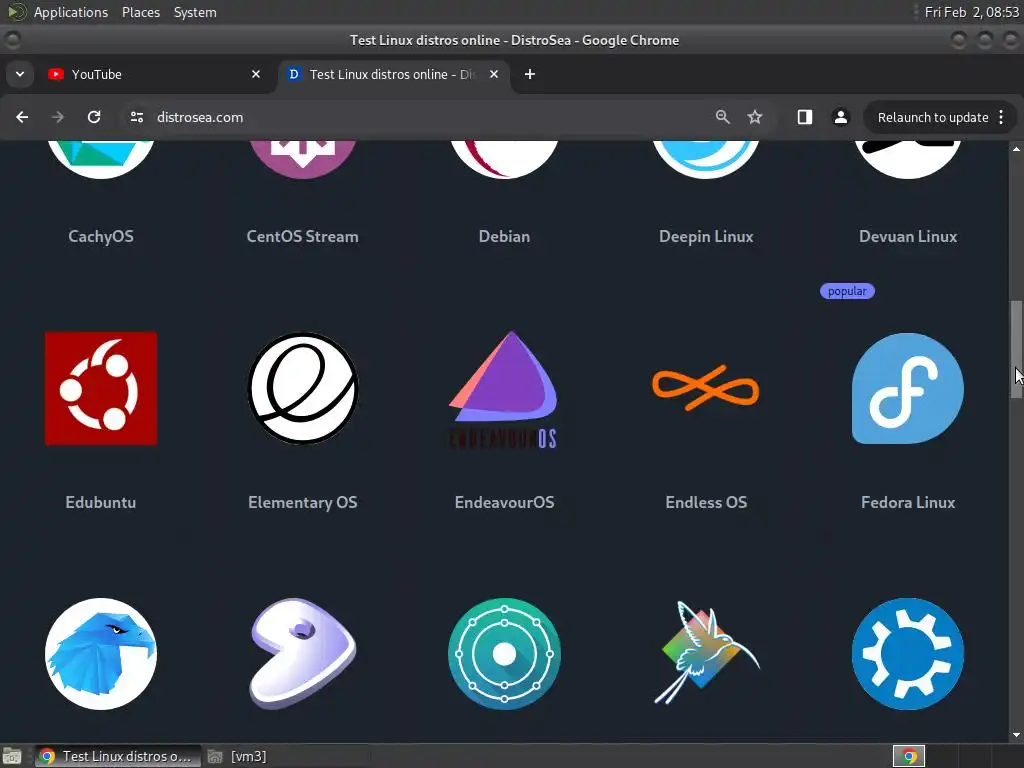Click the CentOS Stream name link
Image resolution: width=1024 pixels, height=768 pixels.
(x=302, y=236)
